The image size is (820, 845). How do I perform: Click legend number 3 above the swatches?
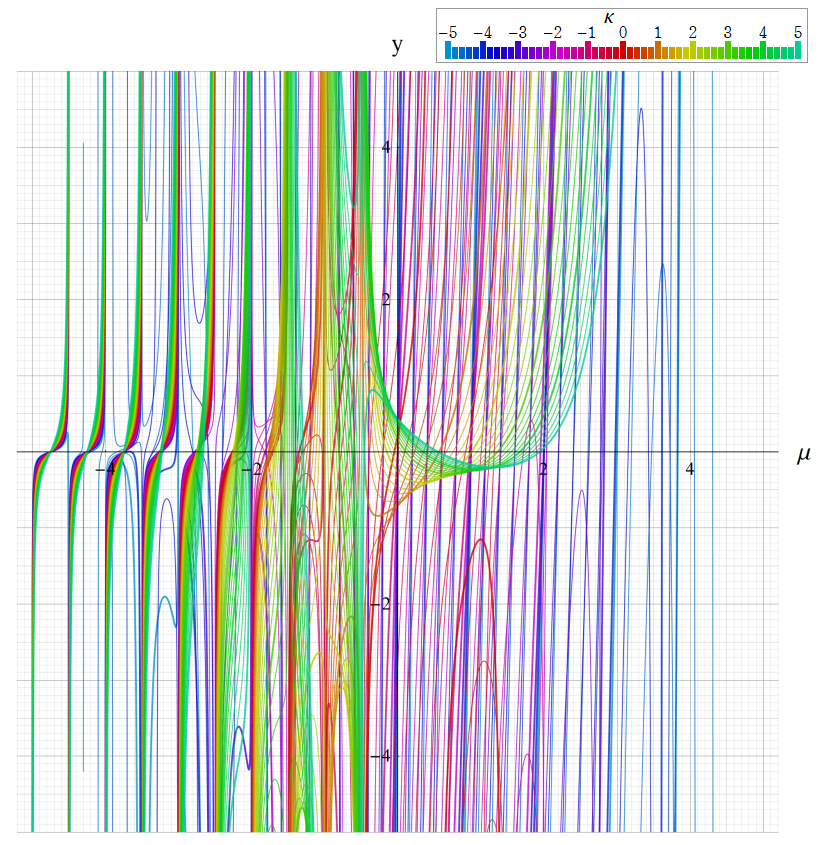point(728,32)
